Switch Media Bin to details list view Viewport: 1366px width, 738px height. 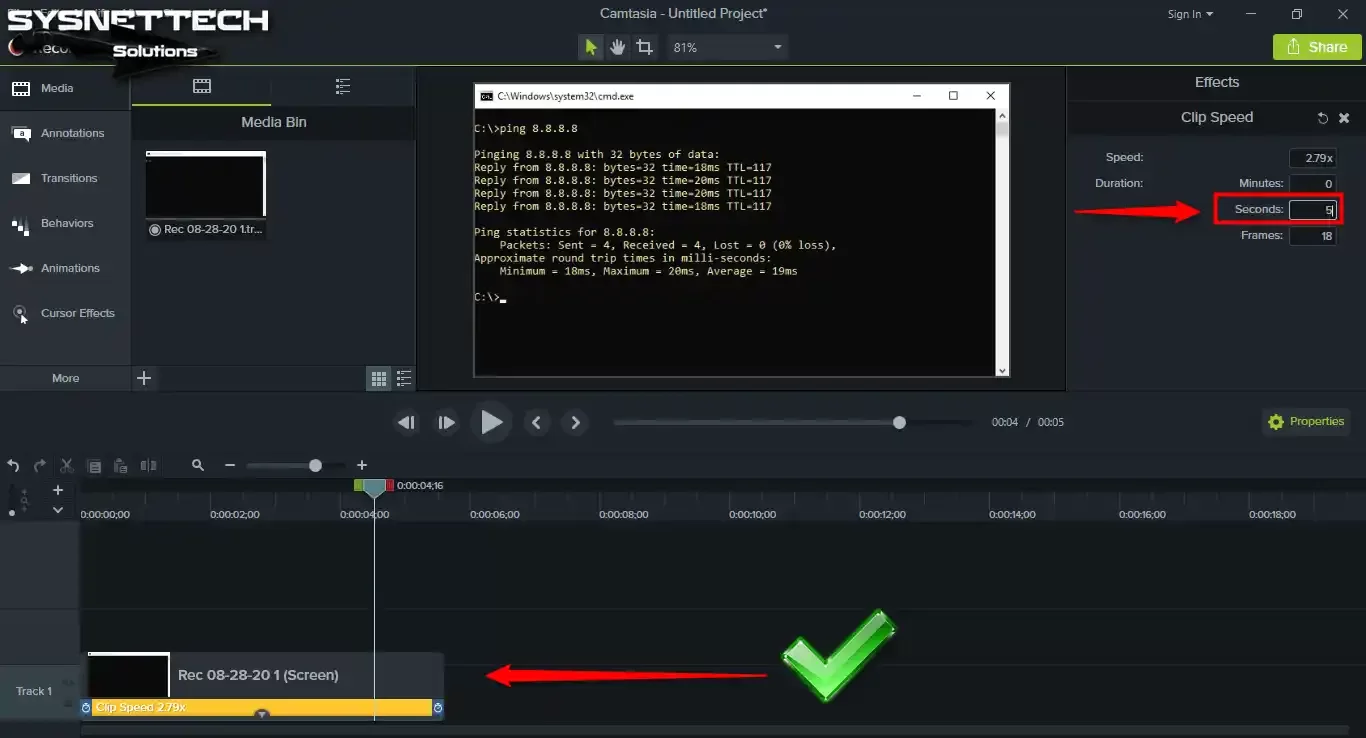(x=404, y=378)
